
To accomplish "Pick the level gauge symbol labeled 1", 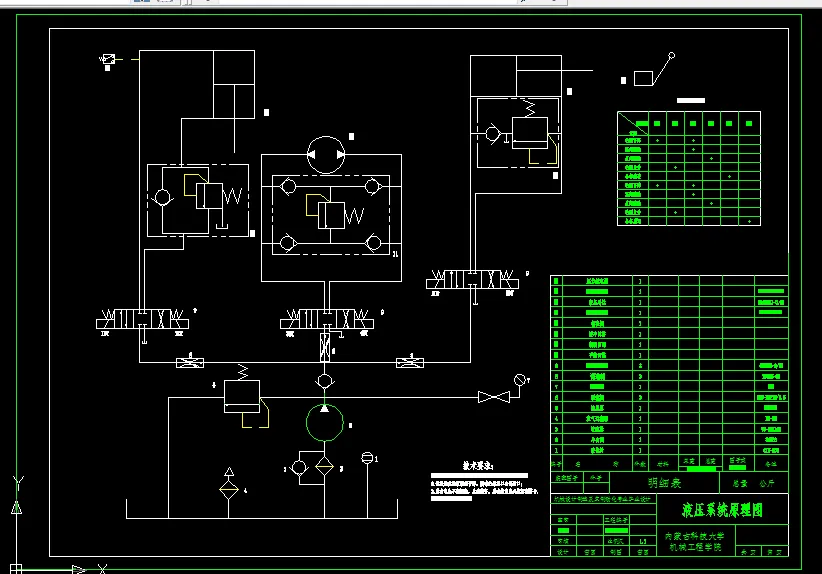I will 367,458.
